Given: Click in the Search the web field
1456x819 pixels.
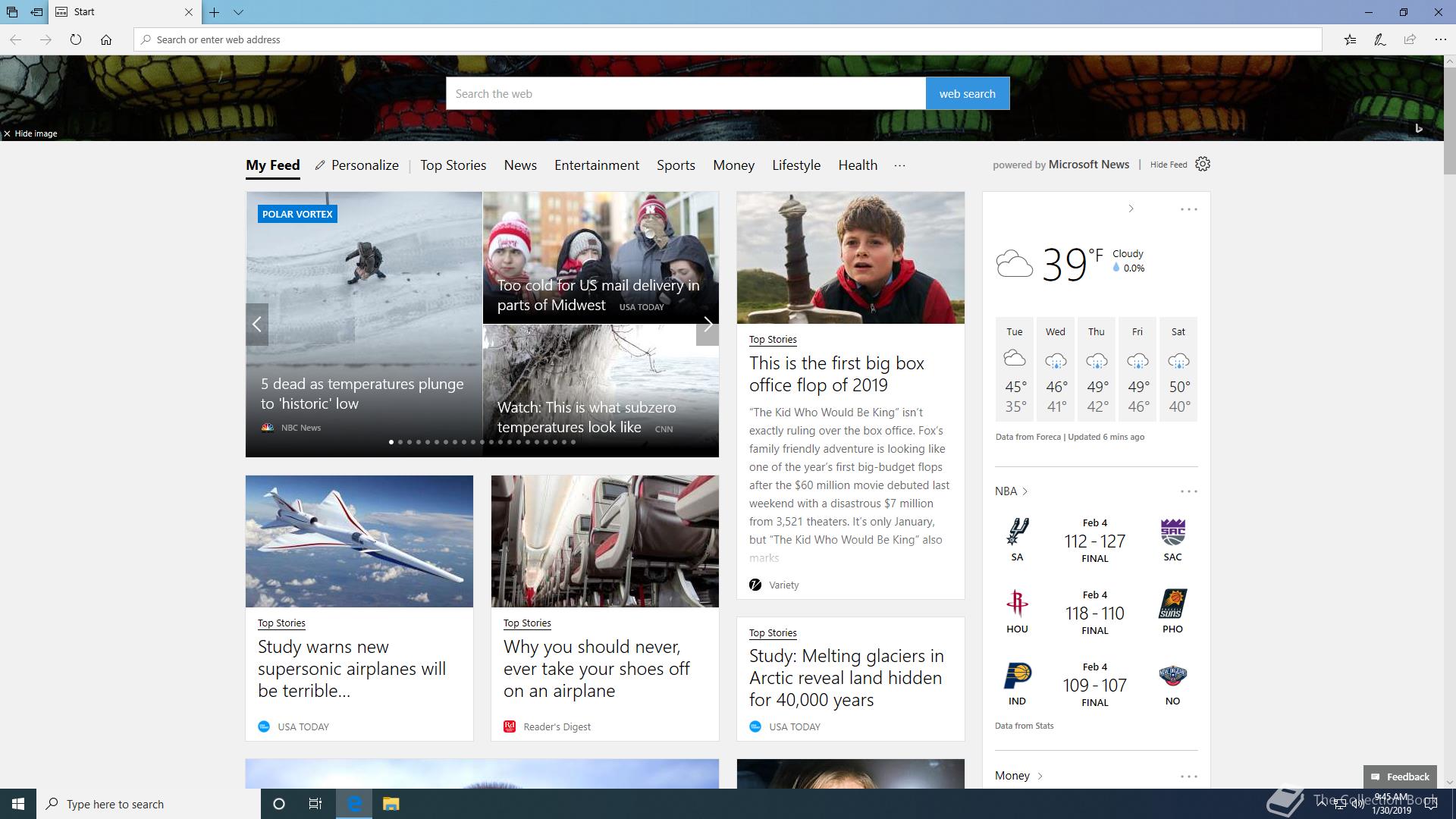Looking at the screenshot, I should click(686, 93).
